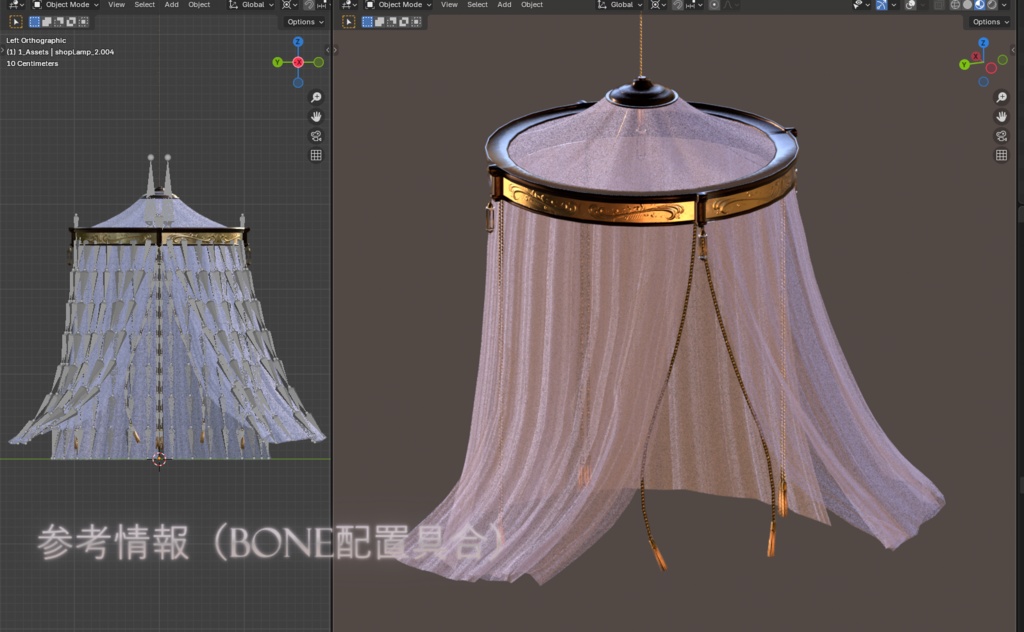Viewport: 1024px width, 632px height.
Task: Open Object Mode dropdown in left viewport
Action: tap(65, 5)
